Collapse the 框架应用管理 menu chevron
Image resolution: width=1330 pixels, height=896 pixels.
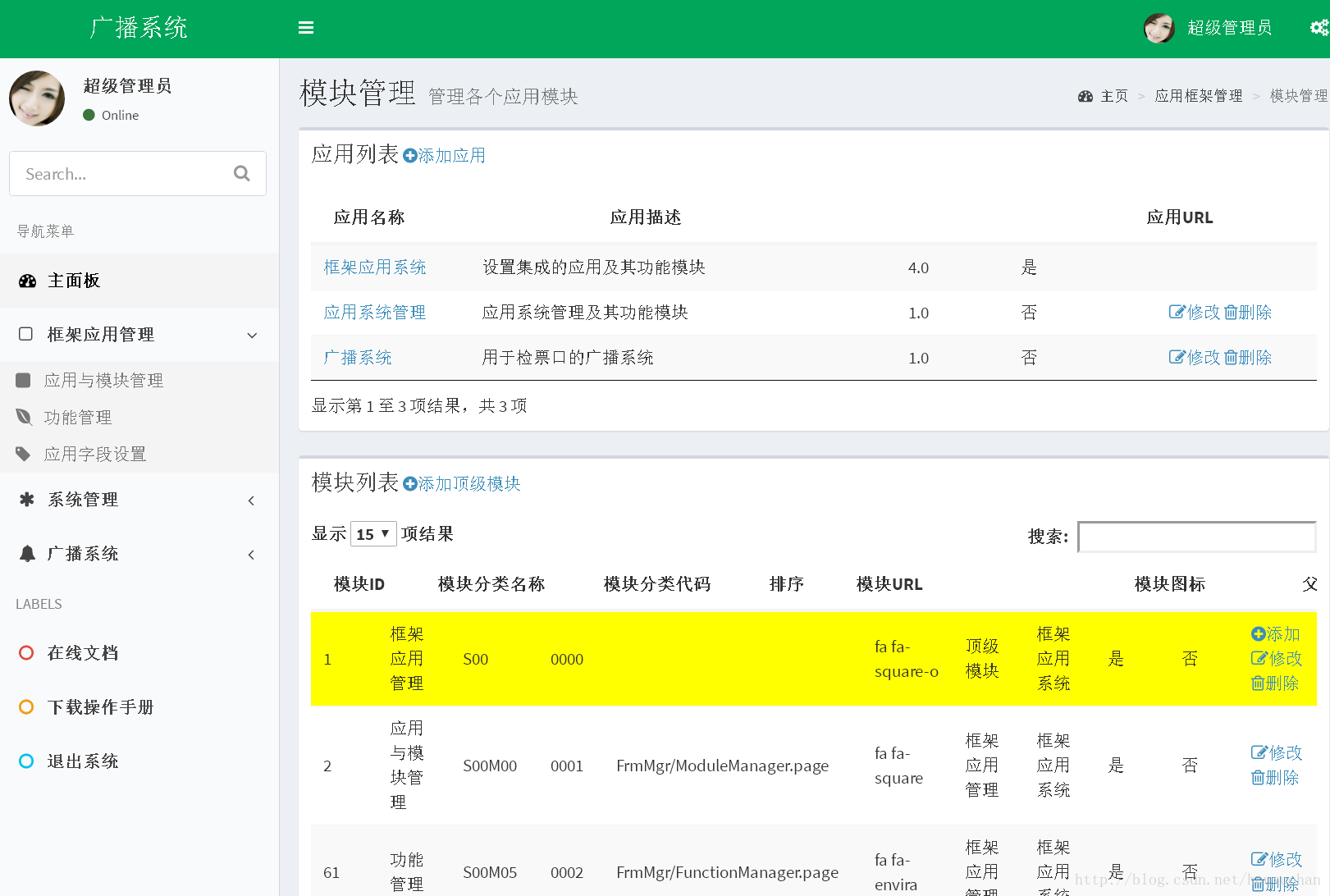click(x=252, y=335)
